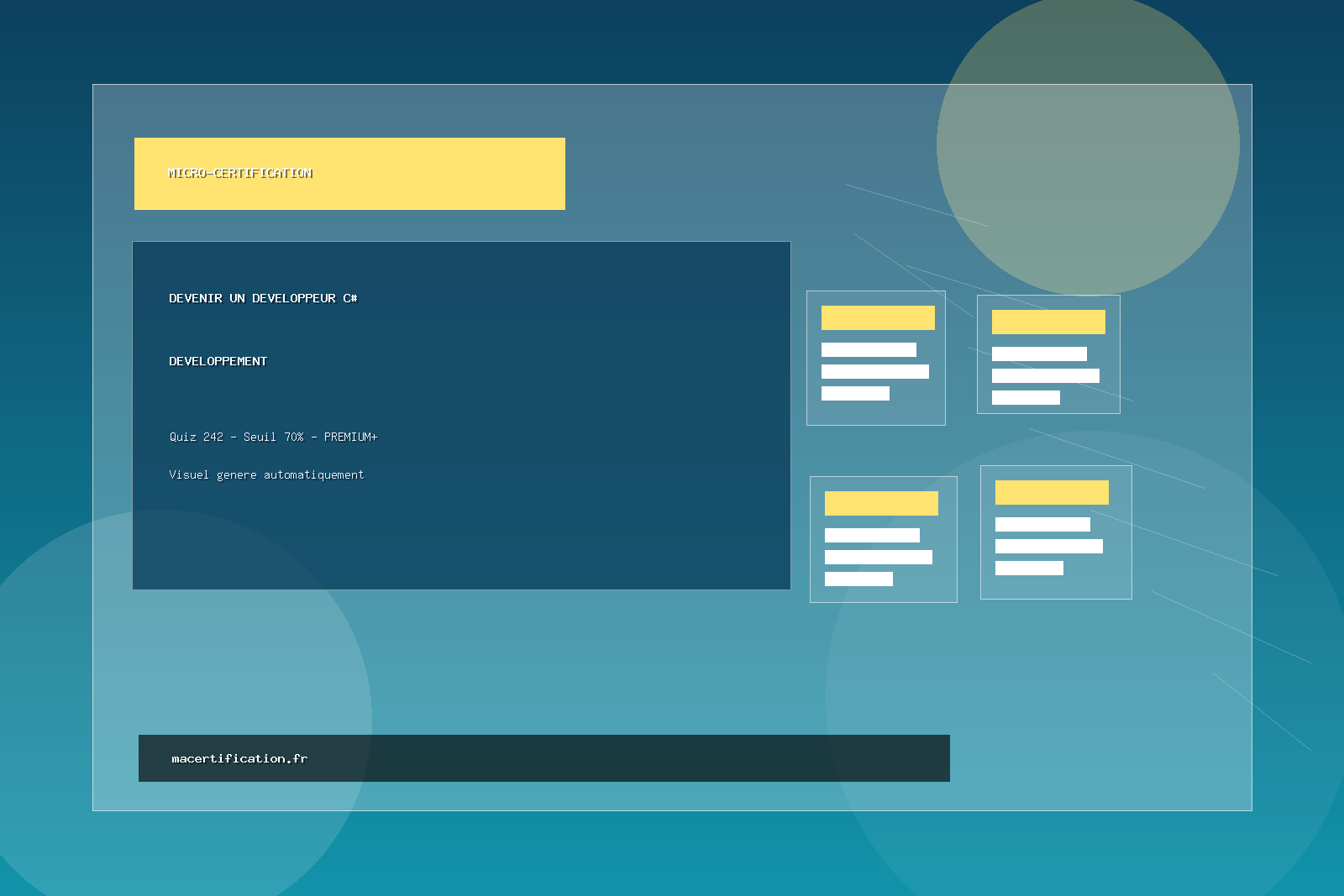Viewport: 1344px width, 896px height.
Task: Click yellow header of the upper-left card
Action: (x=878, y=317)
